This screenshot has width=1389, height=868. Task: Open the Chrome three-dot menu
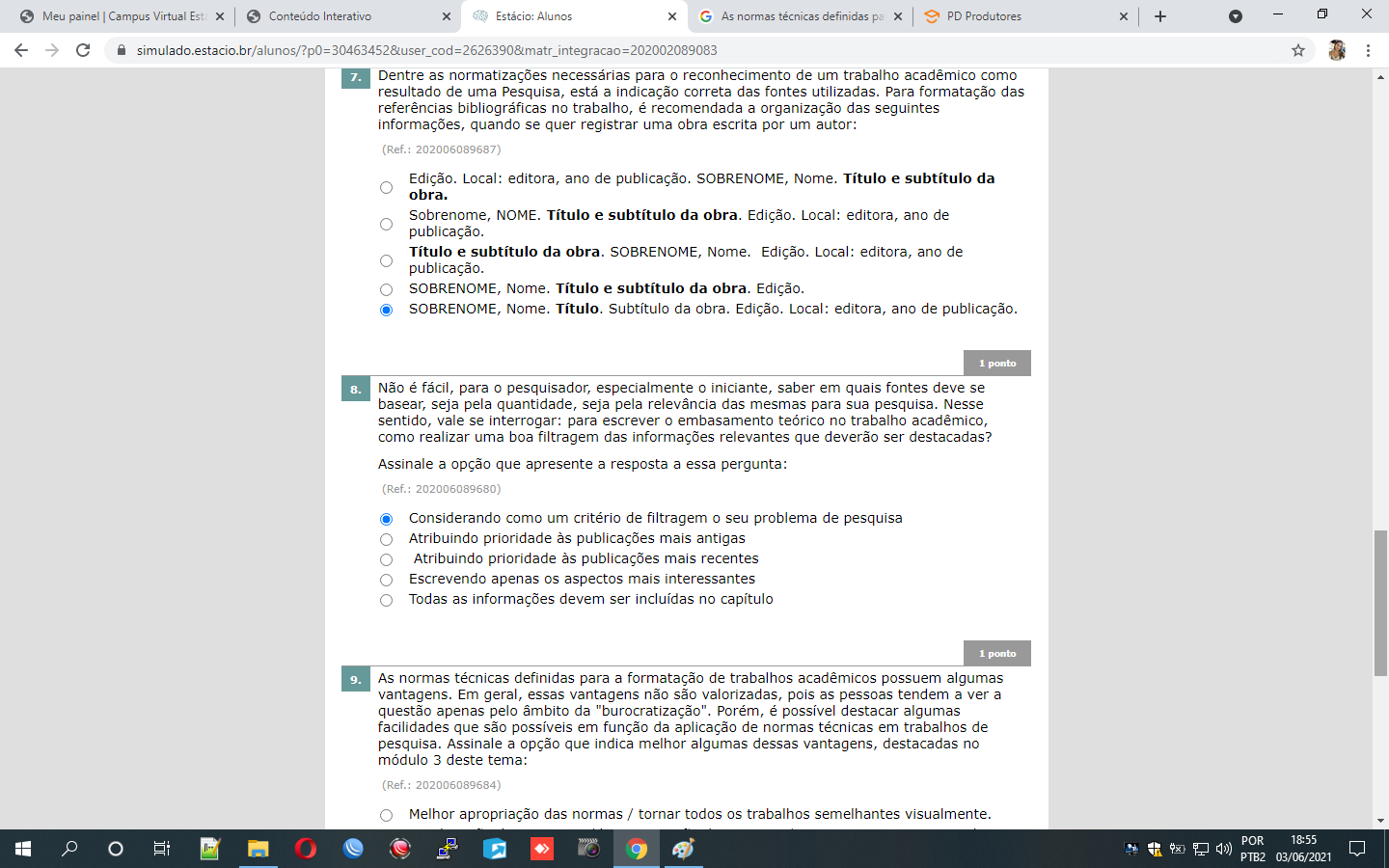click(1368, 50)
